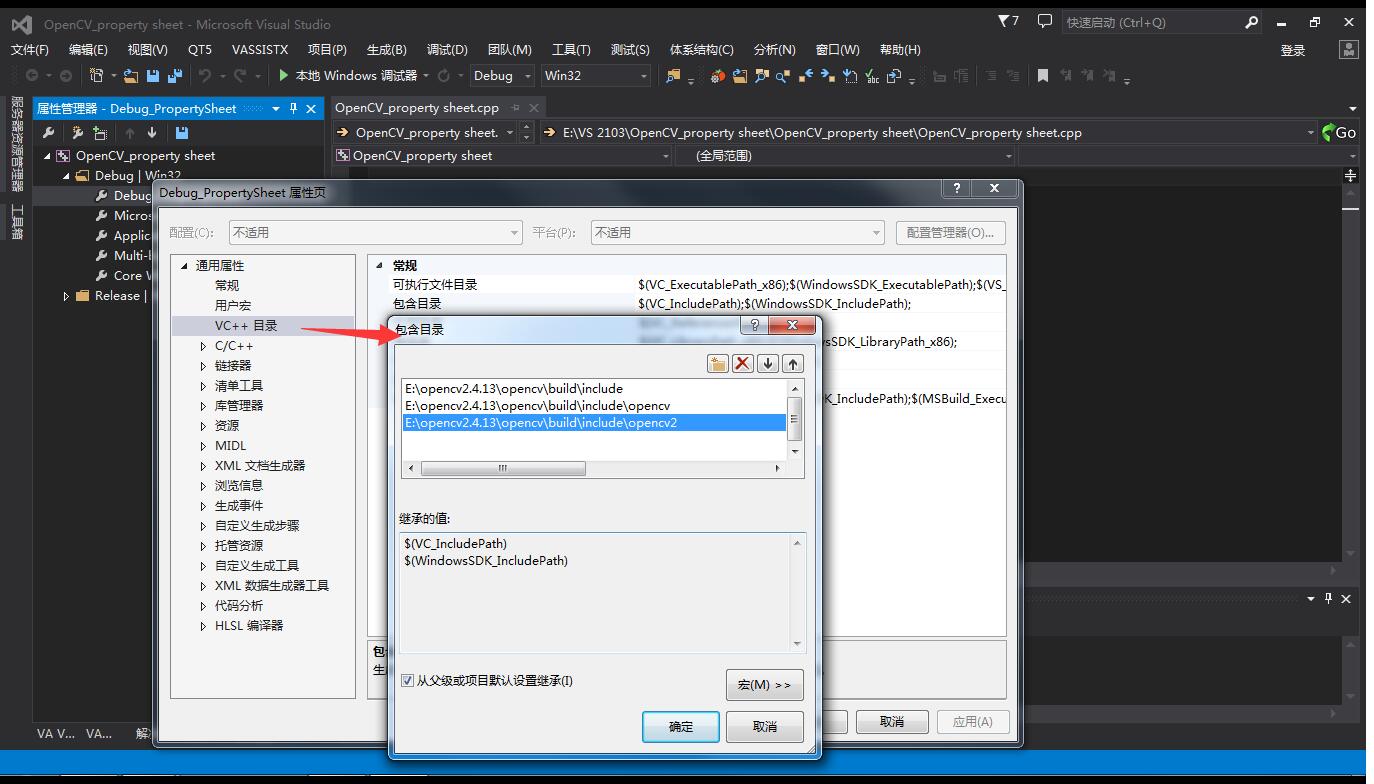Click the refresh icon beside debugger button

444,75
